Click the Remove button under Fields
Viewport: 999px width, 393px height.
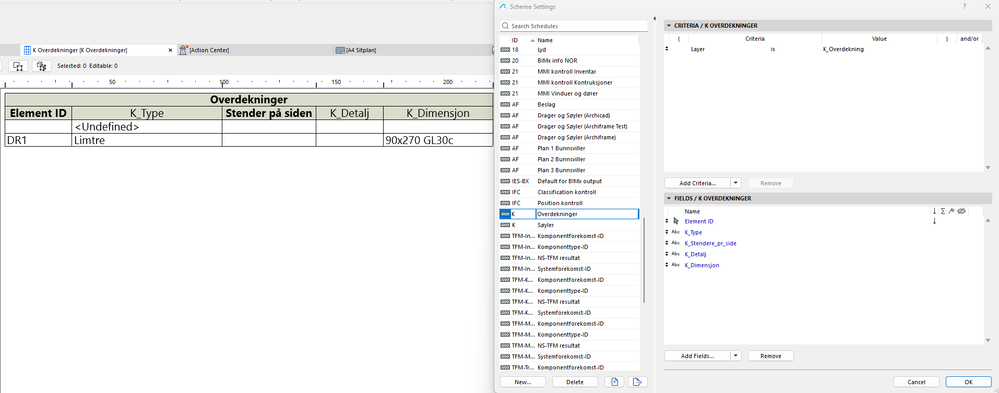click(771, 355)
